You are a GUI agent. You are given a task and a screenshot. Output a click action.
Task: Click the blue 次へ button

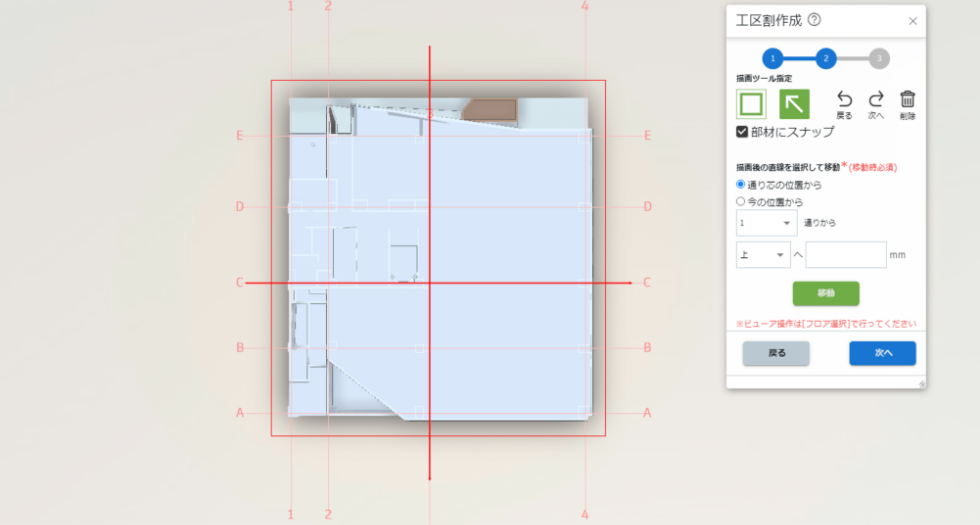(882, 353)
